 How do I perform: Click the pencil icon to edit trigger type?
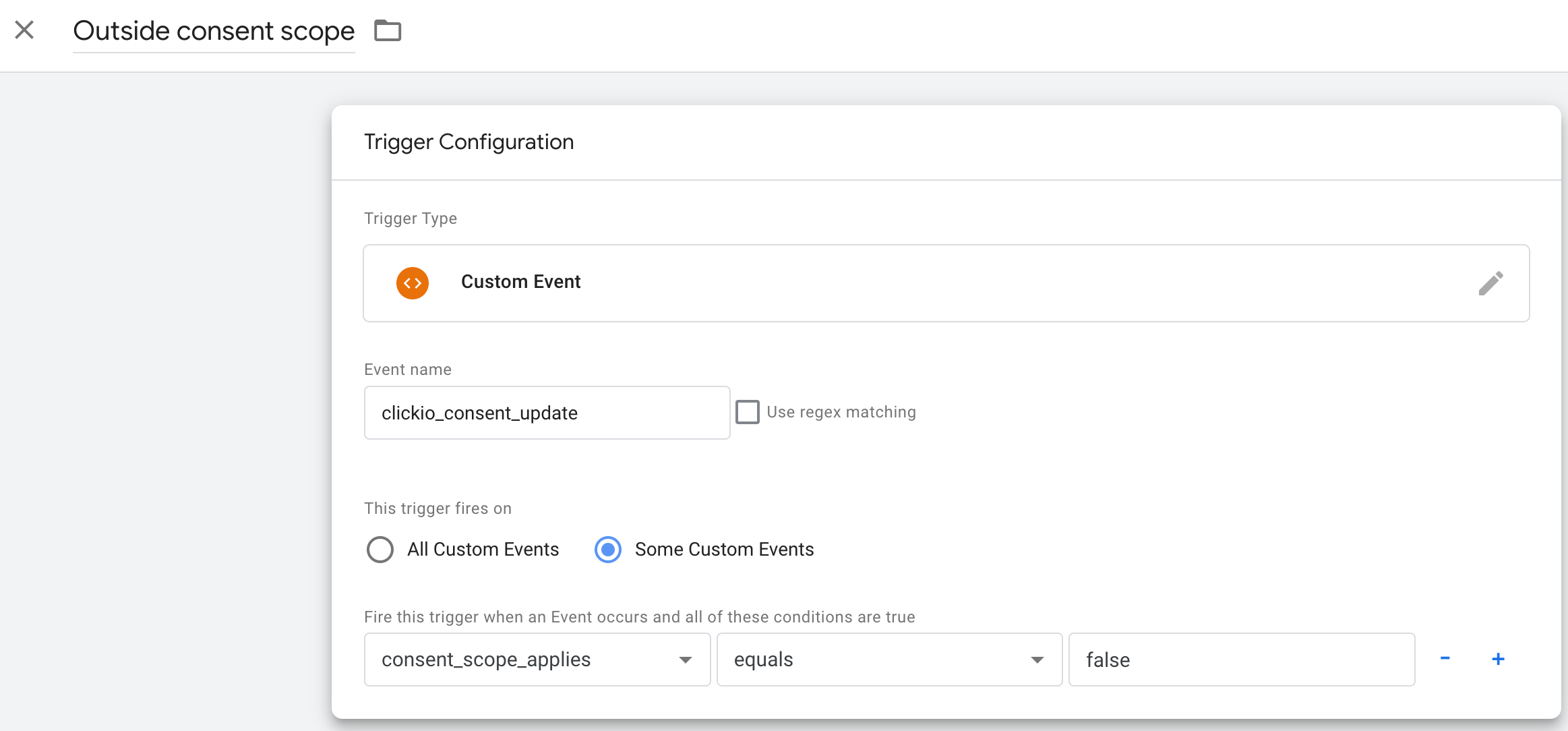[1491, 283]
